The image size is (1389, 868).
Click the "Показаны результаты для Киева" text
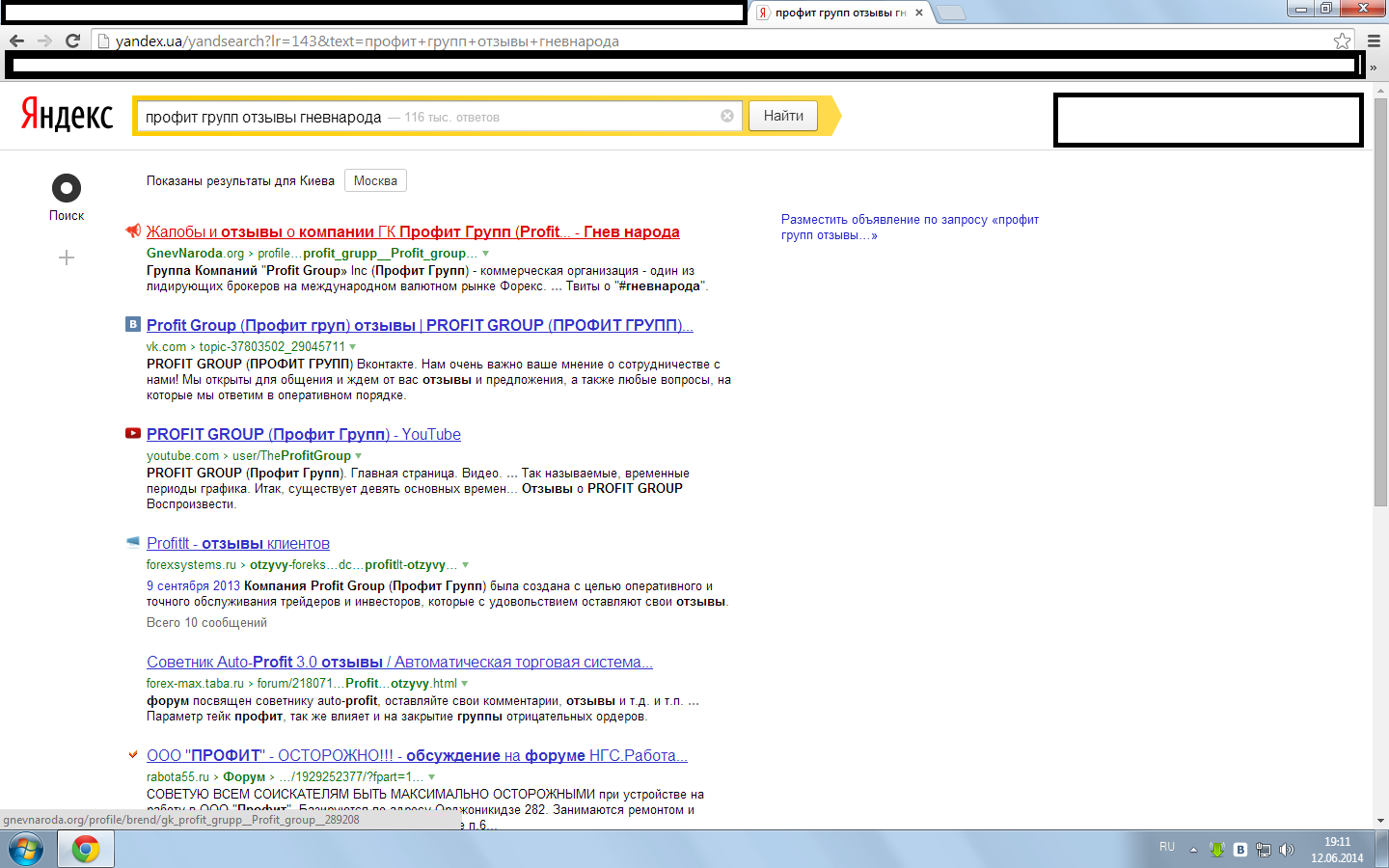click(x=240, y=180)
